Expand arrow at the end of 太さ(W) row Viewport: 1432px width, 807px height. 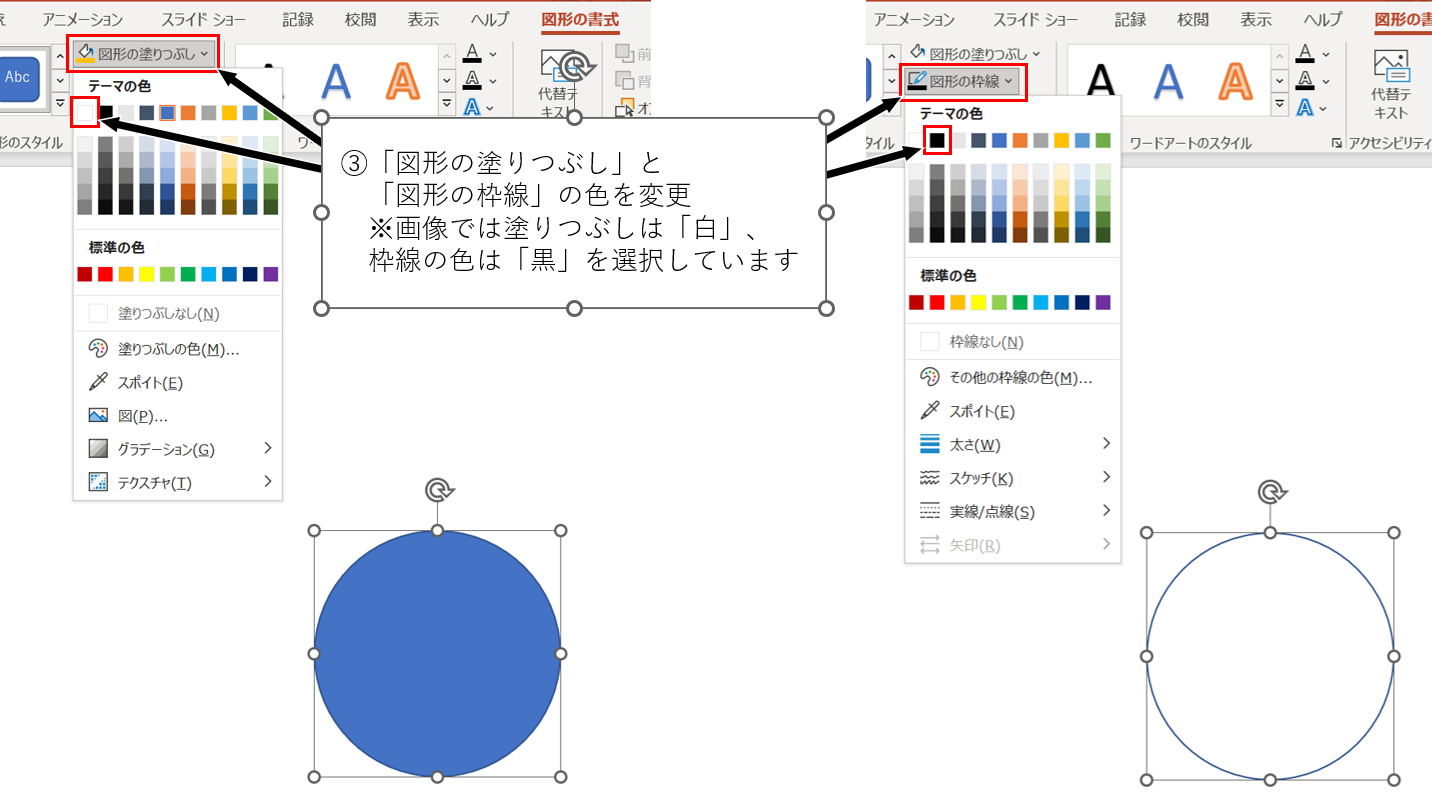pyautogui.click(x=1106, y=443)
